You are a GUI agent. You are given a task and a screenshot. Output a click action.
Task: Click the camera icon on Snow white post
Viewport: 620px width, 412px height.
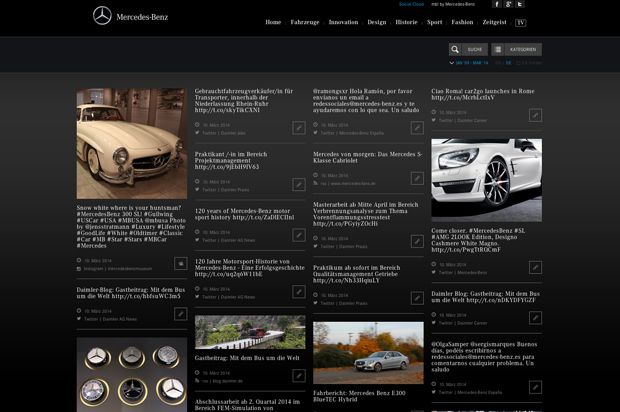tap(181, 263)
